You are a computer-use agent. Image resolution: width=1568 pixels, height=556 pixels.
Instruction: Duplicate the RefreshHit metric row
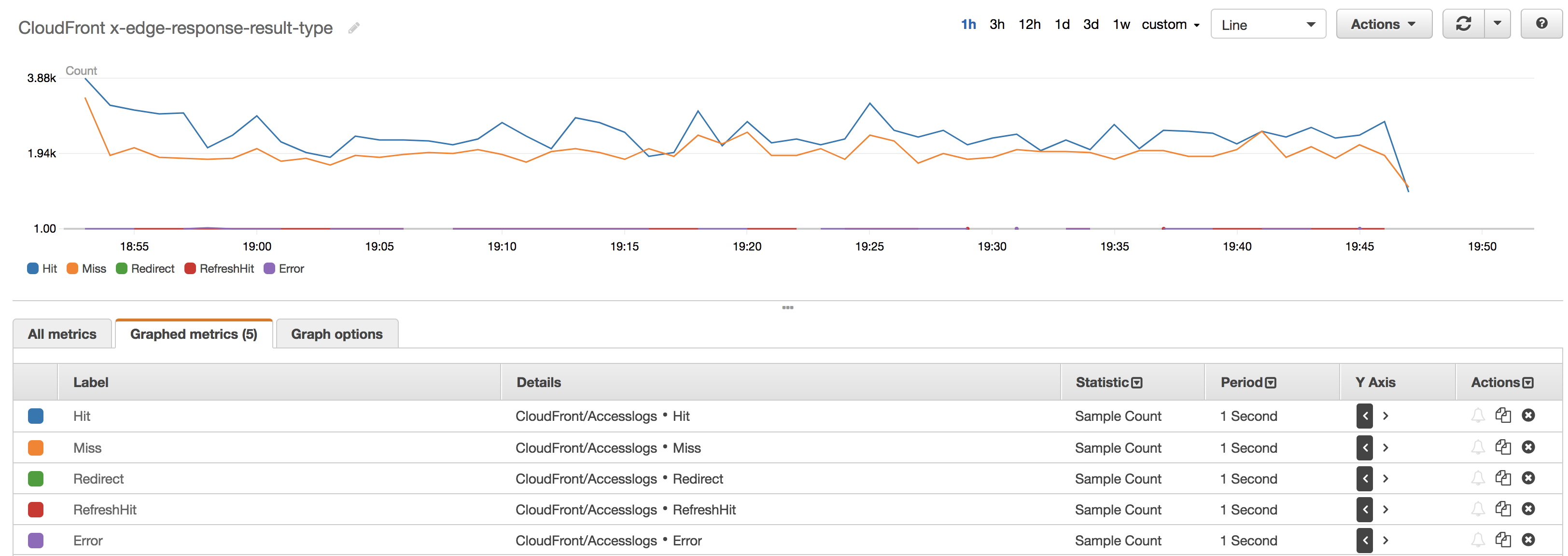(x=1503, y=510)
